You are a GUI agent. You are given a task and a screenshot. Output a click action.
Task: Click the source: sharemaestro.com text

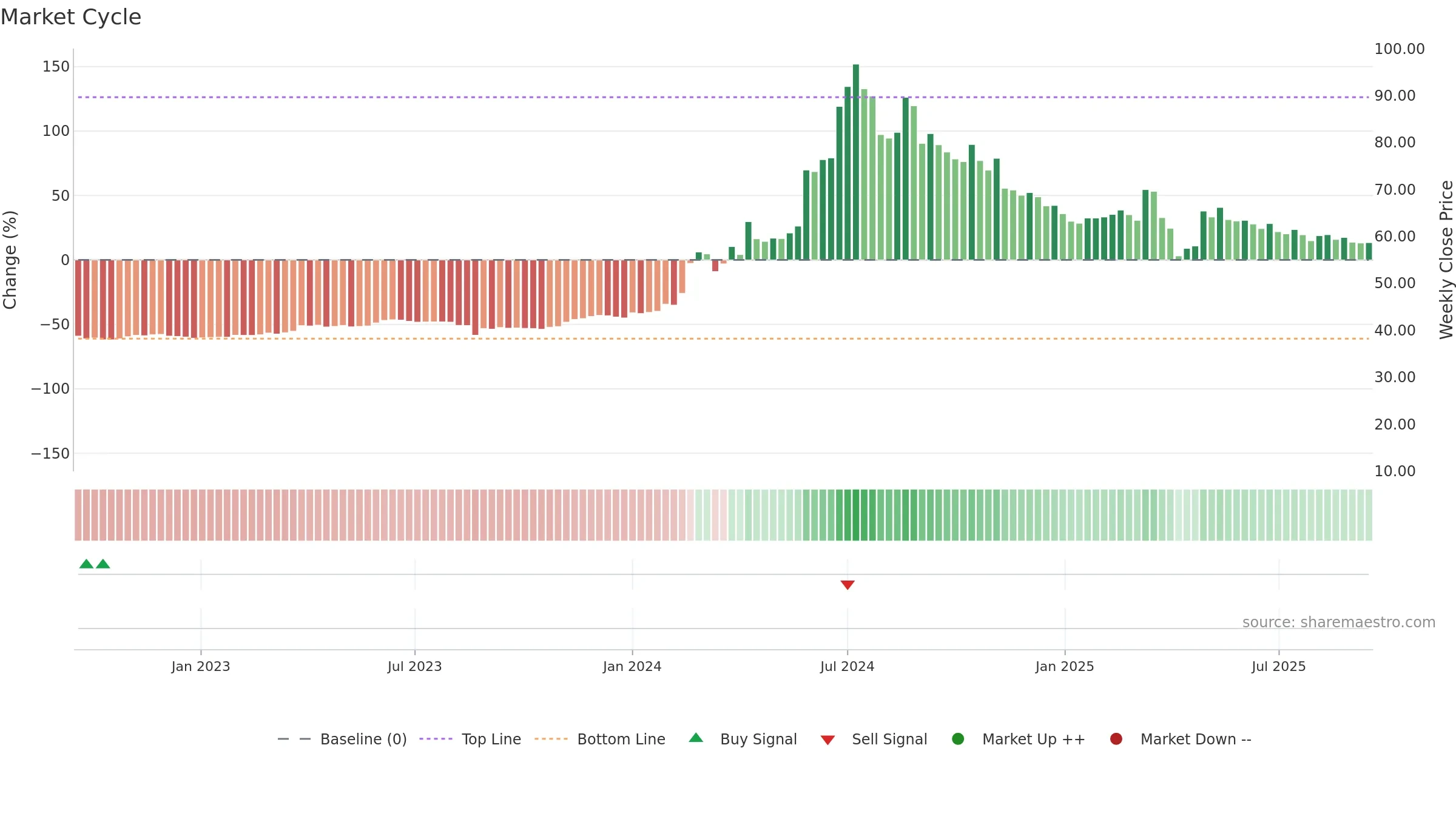tap(1339, 622)
